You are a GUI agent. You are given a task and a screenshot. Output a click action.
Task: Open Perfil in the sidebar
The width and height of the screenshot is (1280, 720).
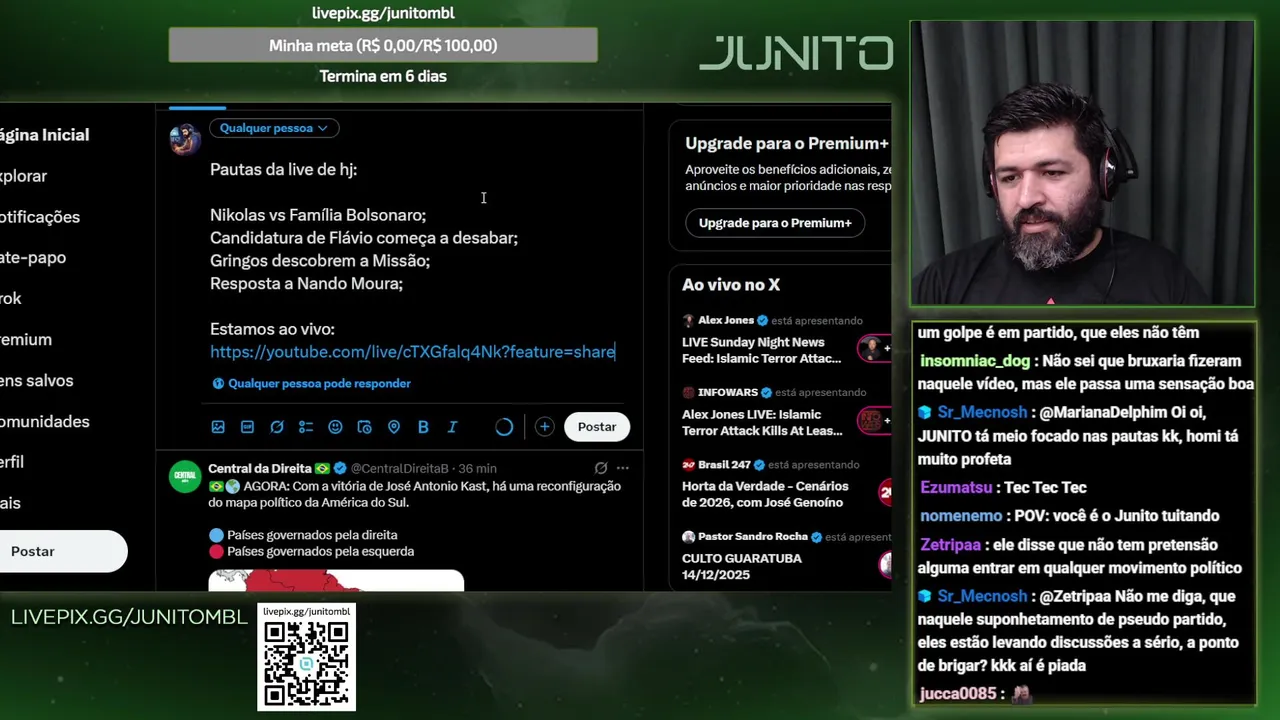(x=12, y=462)
